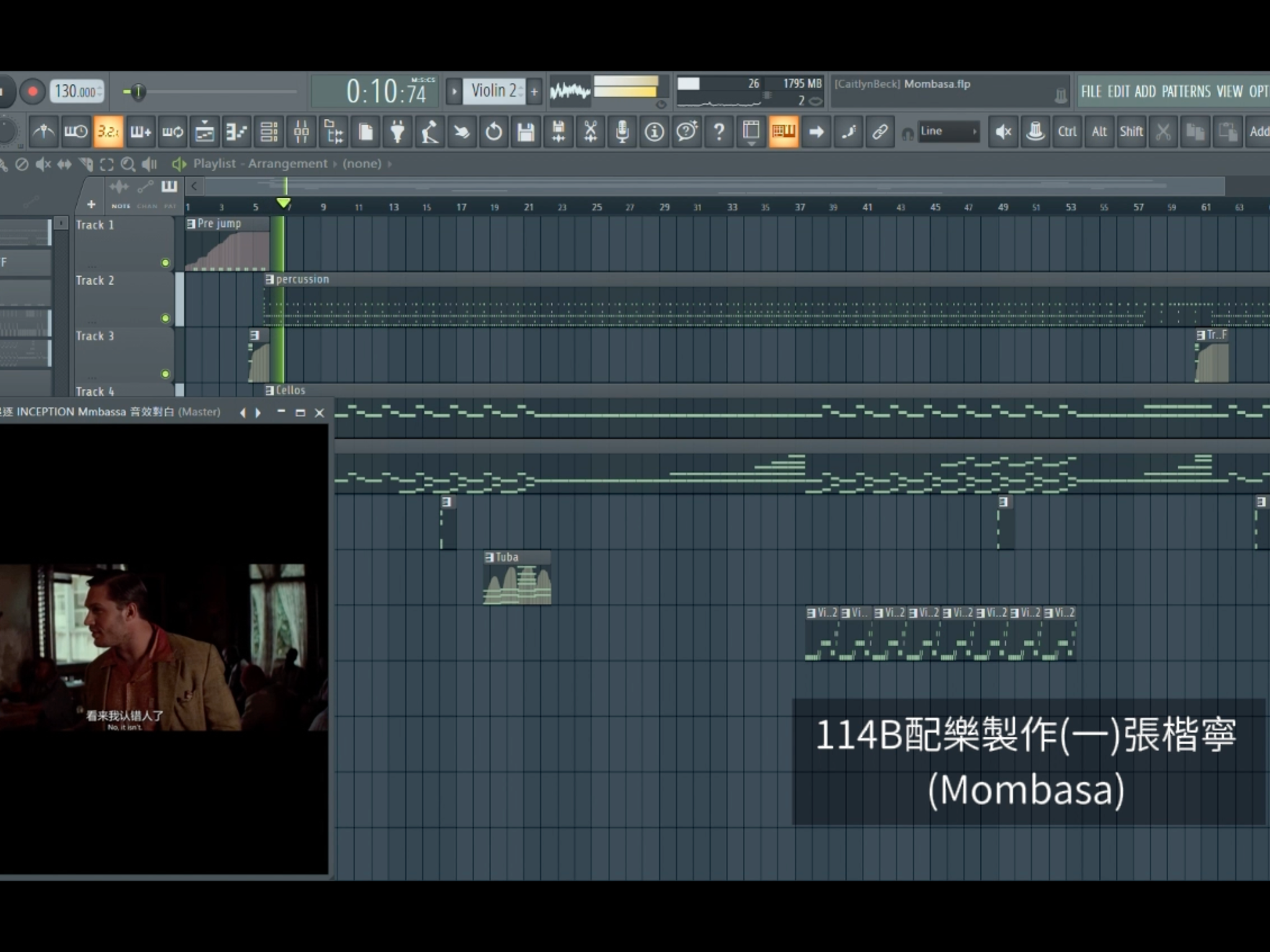Toggle the metronome button
The image size is (1270, 952).
point(43,131)
